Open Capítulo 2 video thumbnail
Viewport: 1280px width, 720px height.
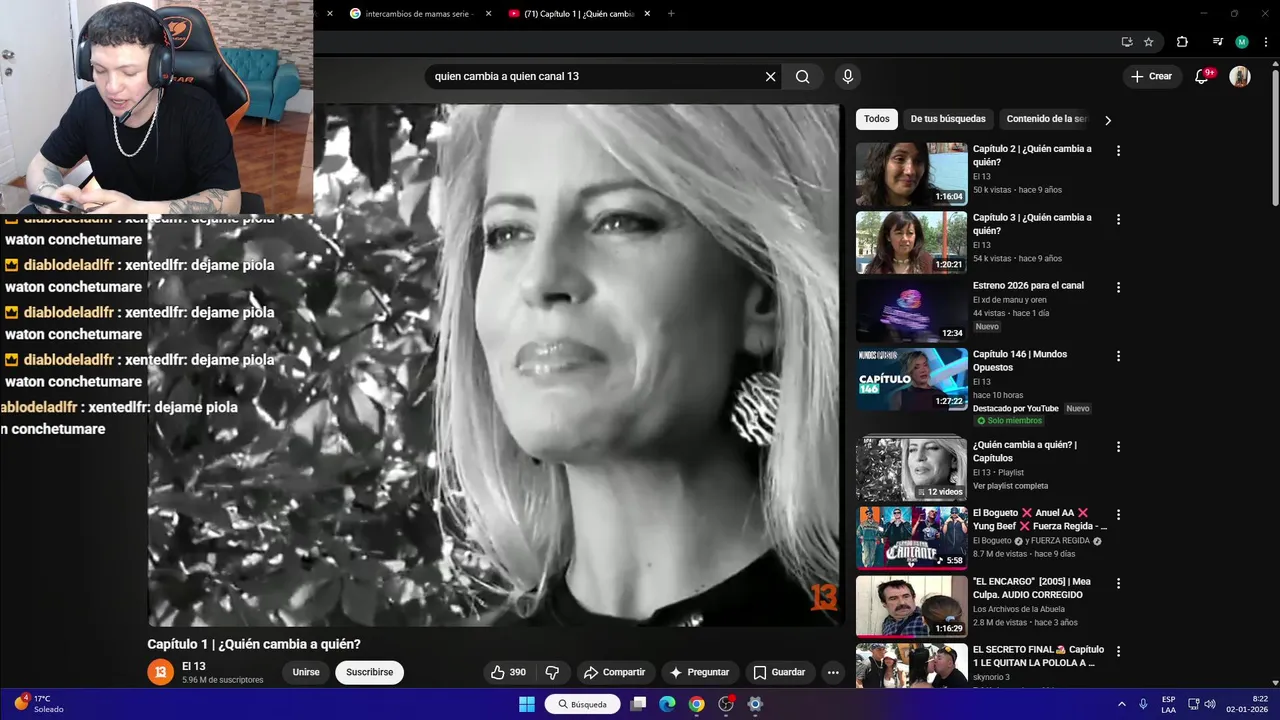912,174
